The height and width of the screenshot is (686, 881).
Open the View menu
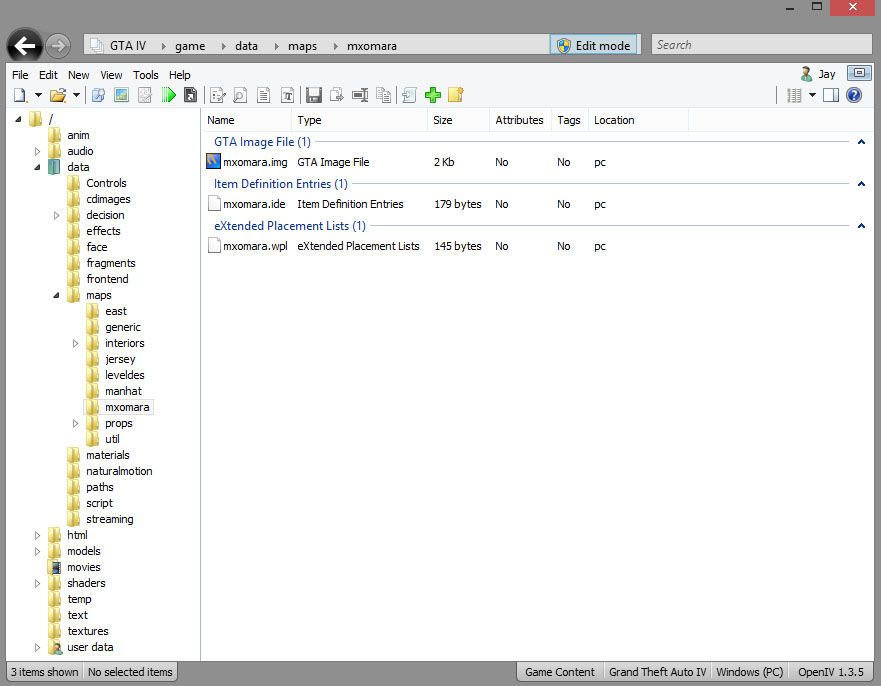click(111, 75)
